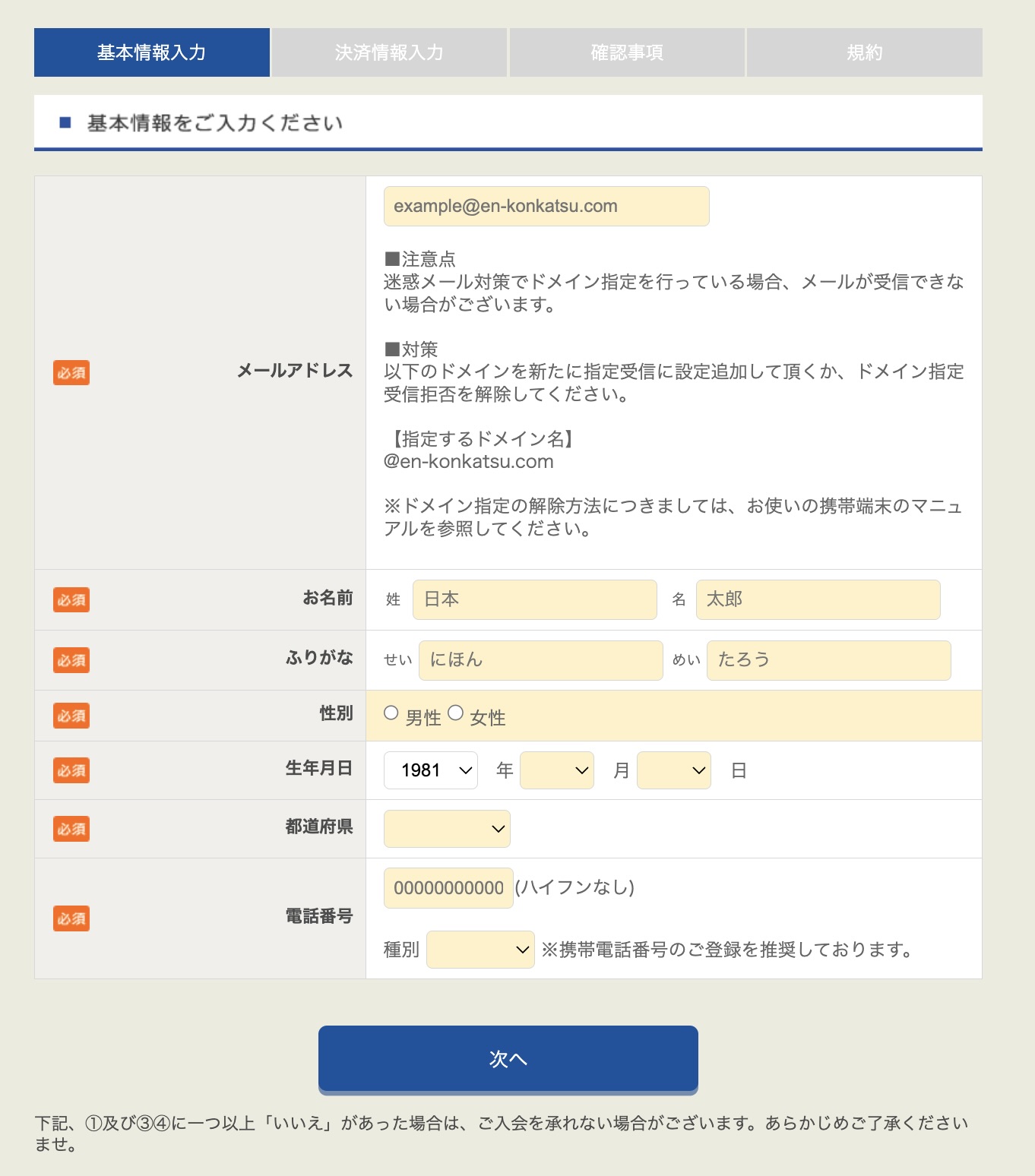The height and width of the screenshot is (1176, 1035).
Task: Click the (ハイフンなし) hint text
Action: coord(574,887)
